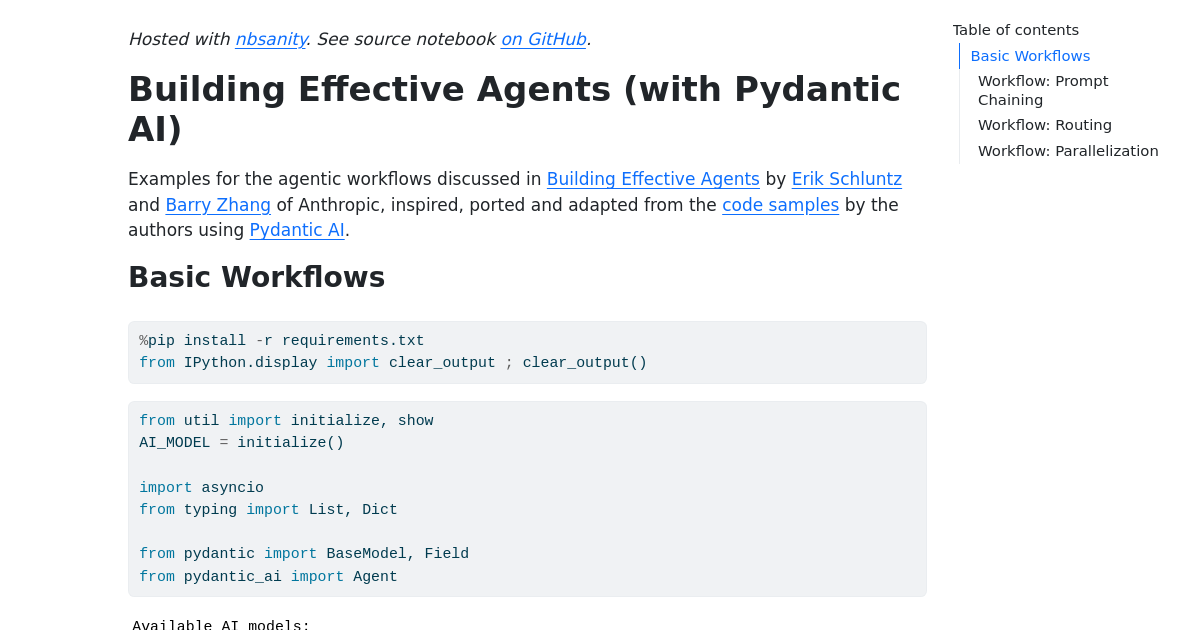Open the Pydantic AI link
This screenshot has width=1200, height=630.
(x=296, y=230)
